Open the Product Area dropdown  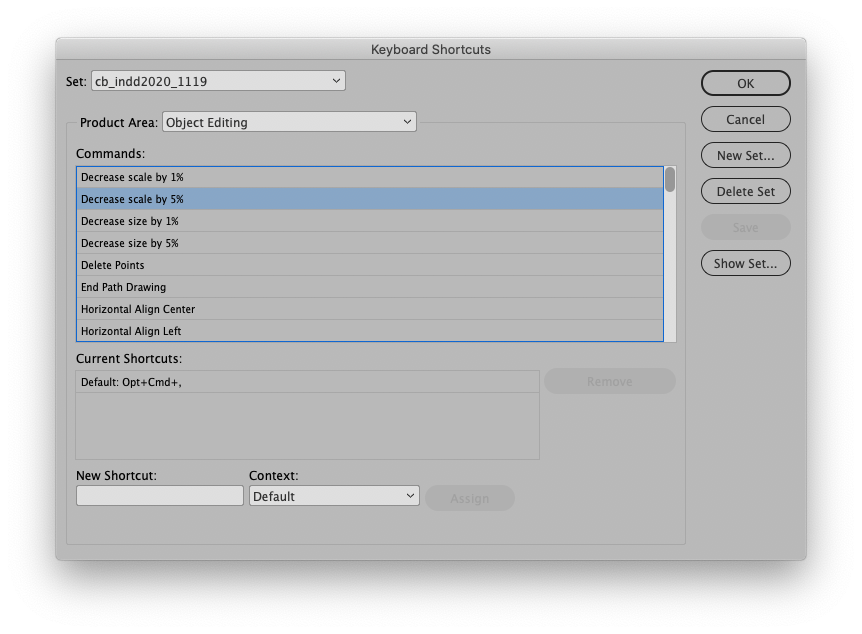pyautogui.click(x=289, y=122)
